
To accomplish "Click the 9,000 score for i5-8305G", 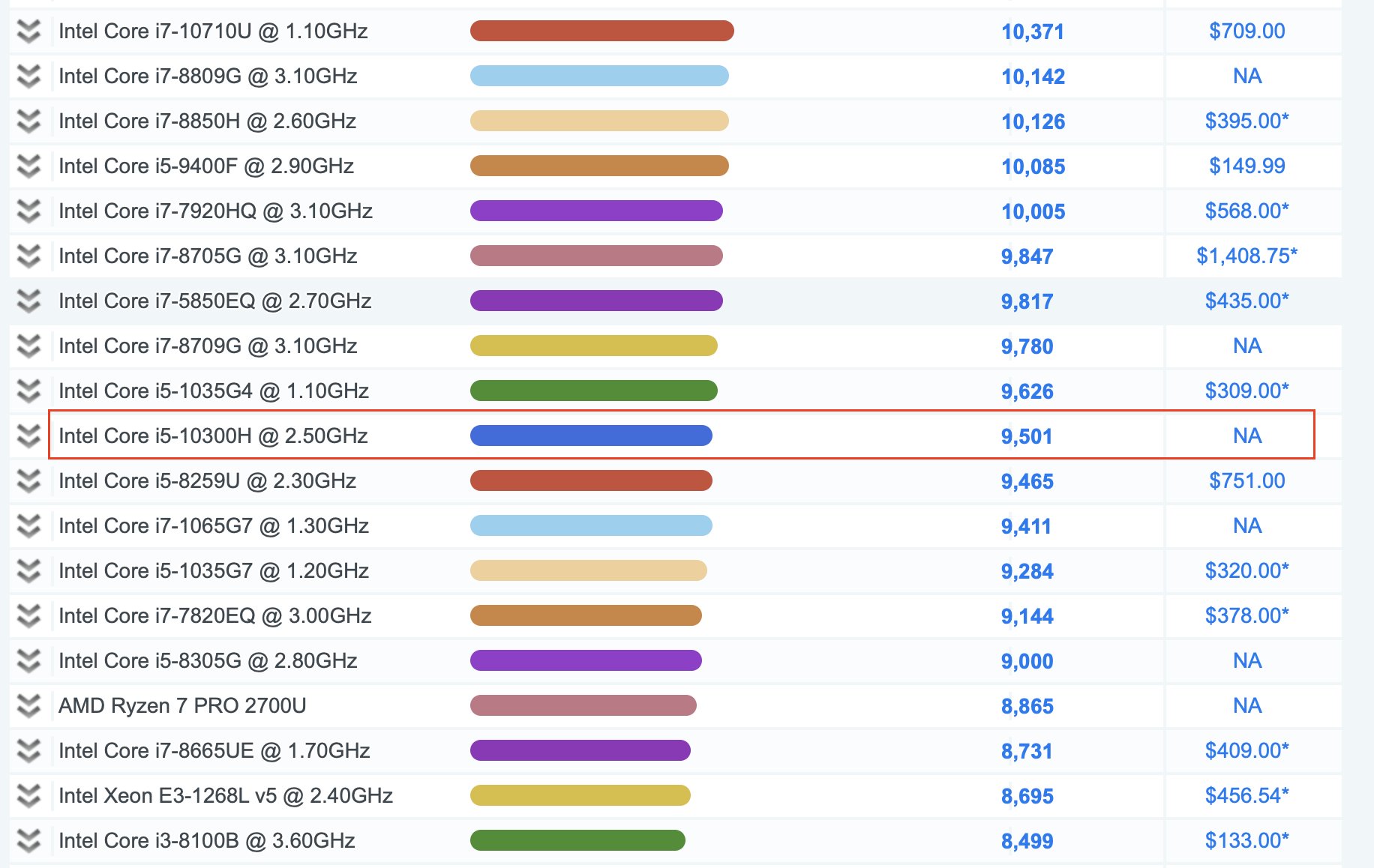I will (1027, 661).
